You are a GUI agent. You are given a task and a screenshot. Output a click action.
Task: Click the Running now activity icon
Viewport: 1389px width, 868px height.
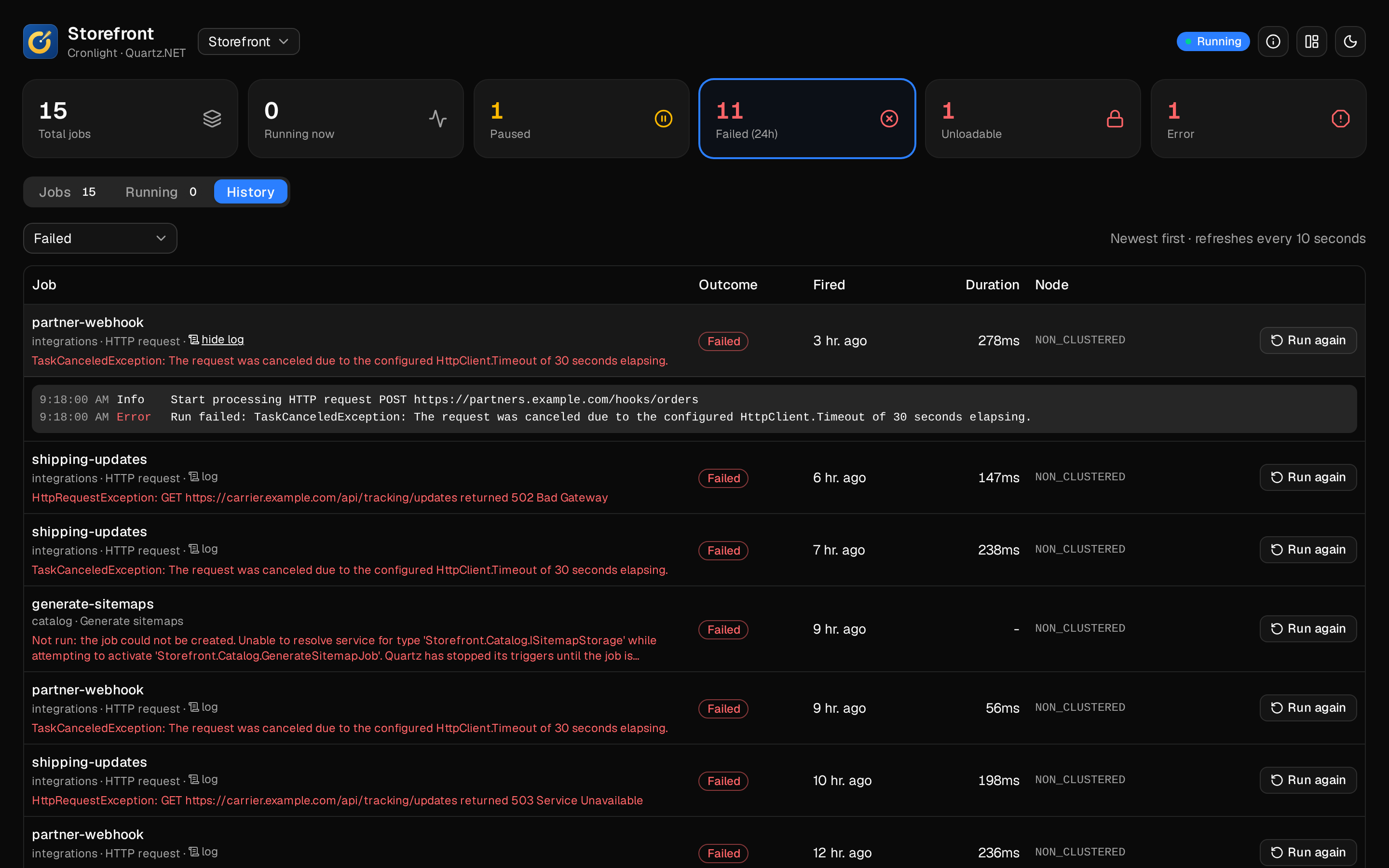click(x=438, y=119)
